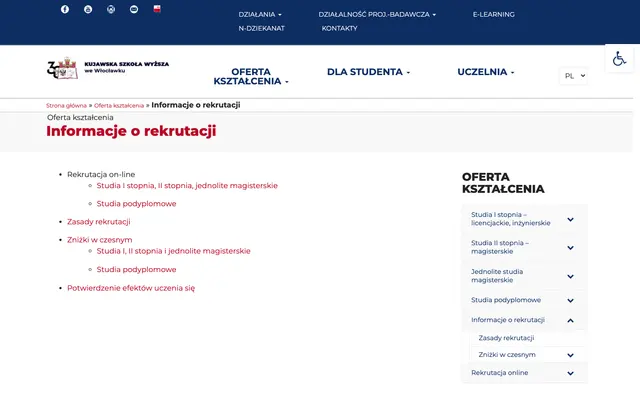Open sidebar Rekrutacja online item
This screenshot has height=400, width=640.
coord(500,373)
